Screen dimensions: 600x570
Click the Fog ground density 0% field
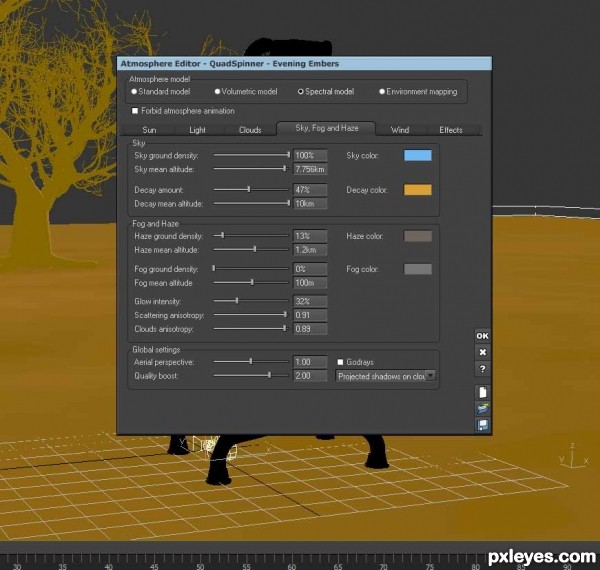click(310, 269)
